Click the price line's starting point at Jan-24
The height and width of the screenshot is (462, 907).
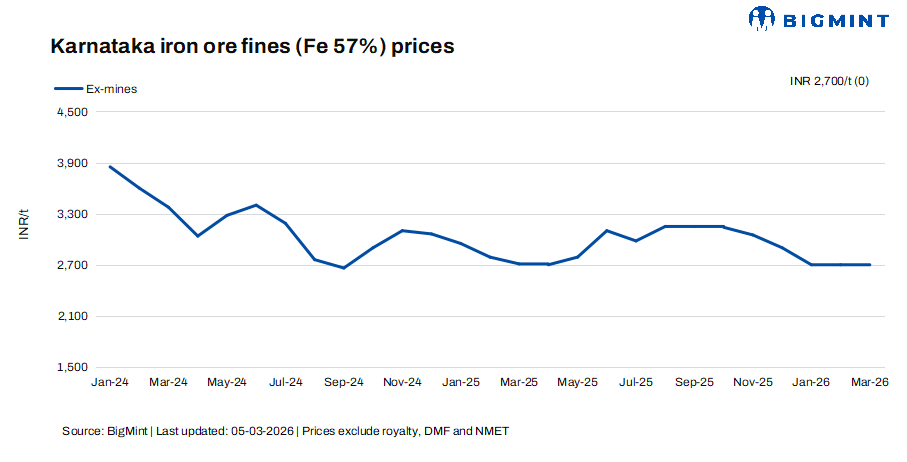[x=110, y=167]
